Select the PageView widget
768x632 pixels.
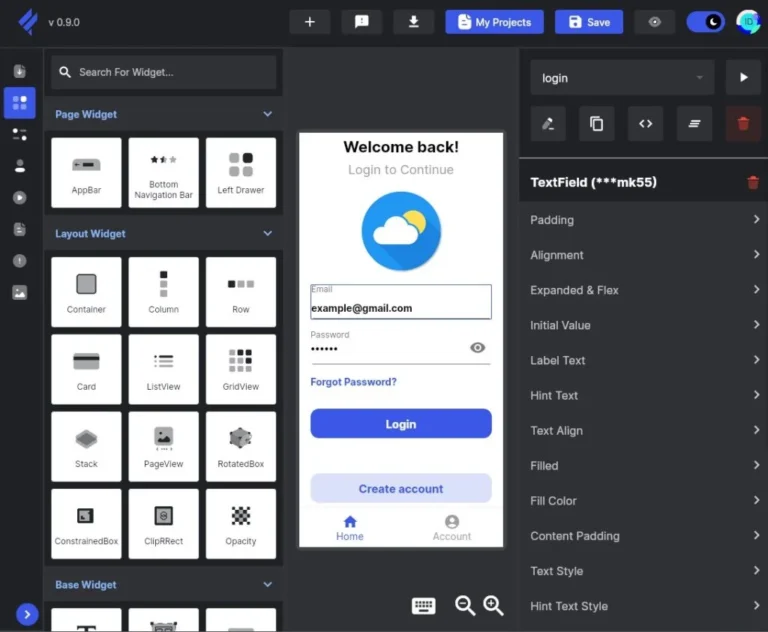click(x=164, y=446)
